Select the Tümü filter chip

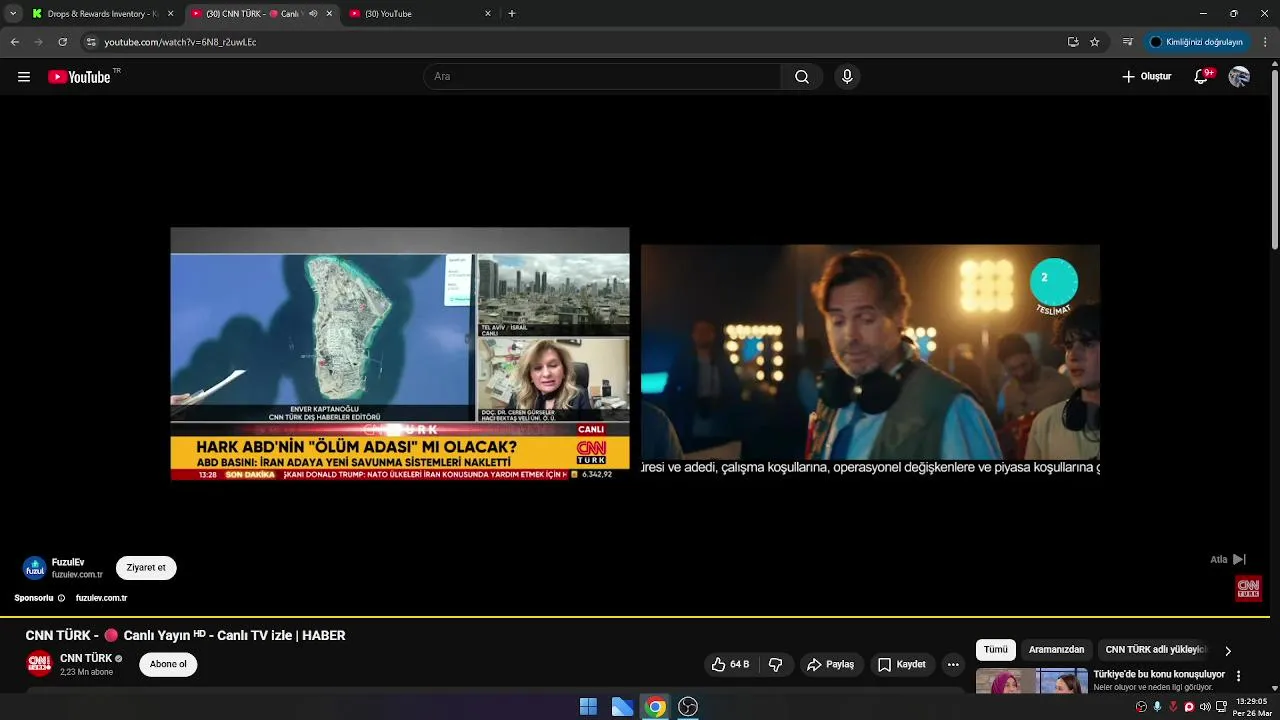(x=996, y=650)
